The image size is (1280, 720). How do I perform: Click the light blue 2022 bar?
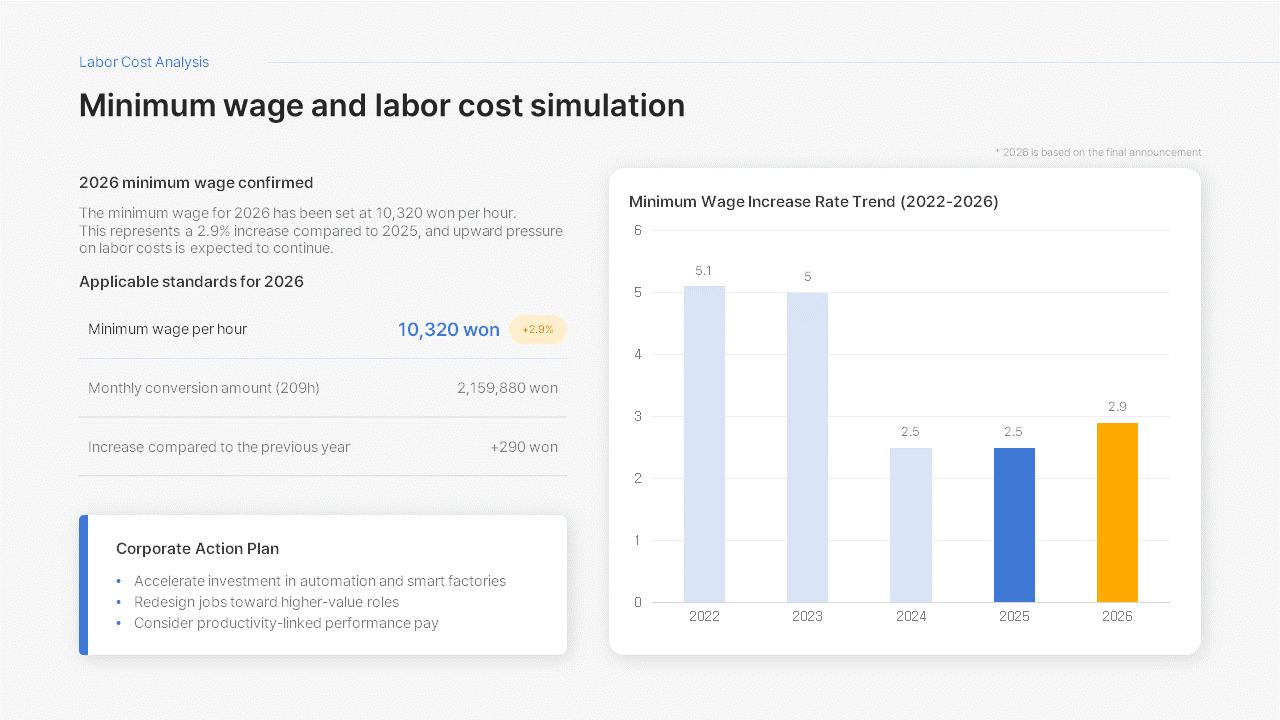(x=704, y=444)
